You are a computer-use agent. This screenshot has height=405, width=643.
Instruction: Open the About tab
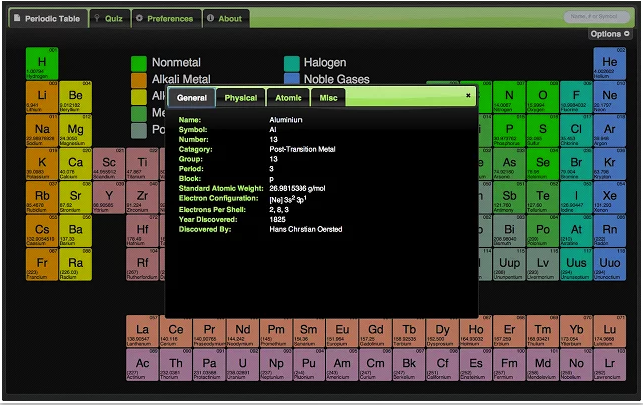point(225,18)
